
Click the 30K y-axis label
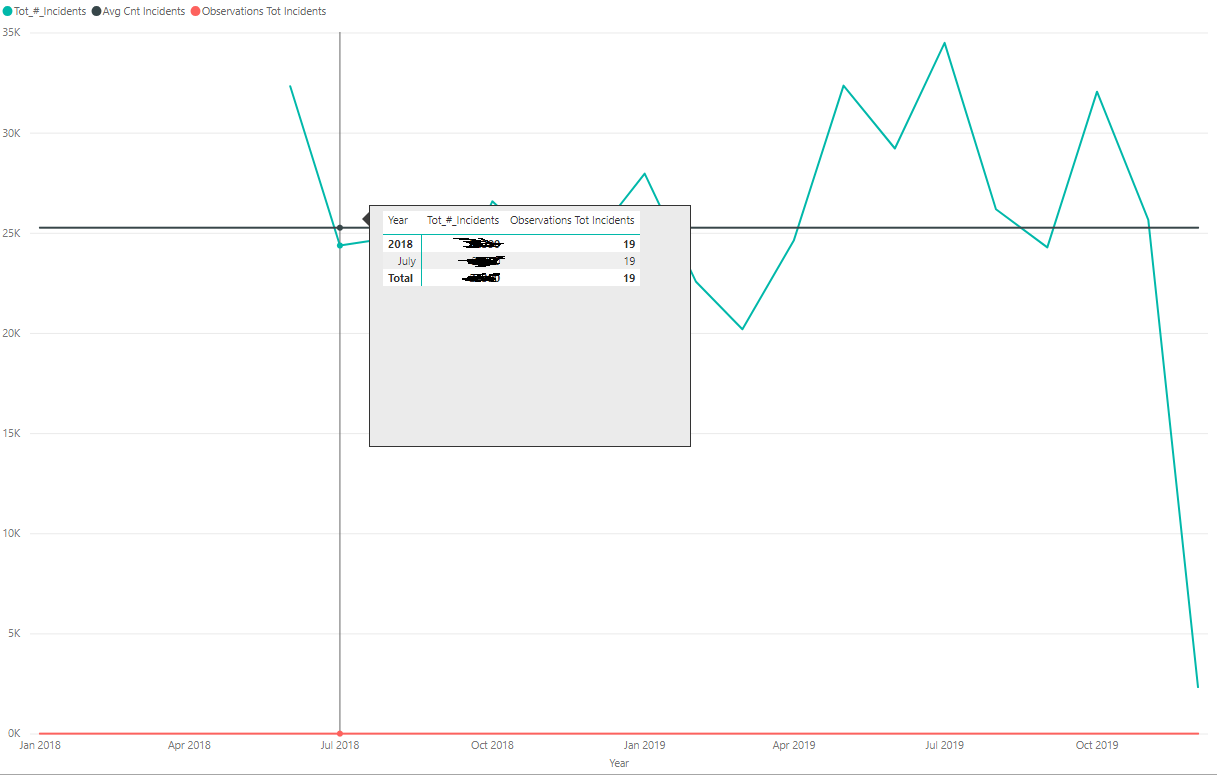click(12, 133)
